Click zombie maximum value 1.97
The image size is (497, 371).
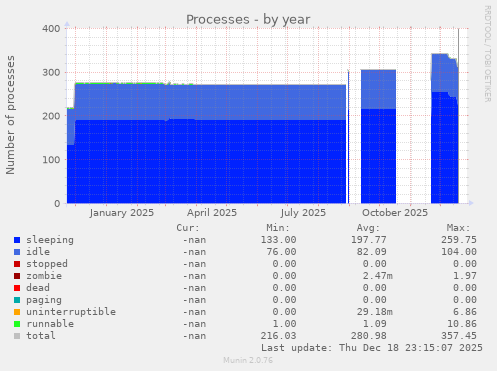[x=465, y=276]
